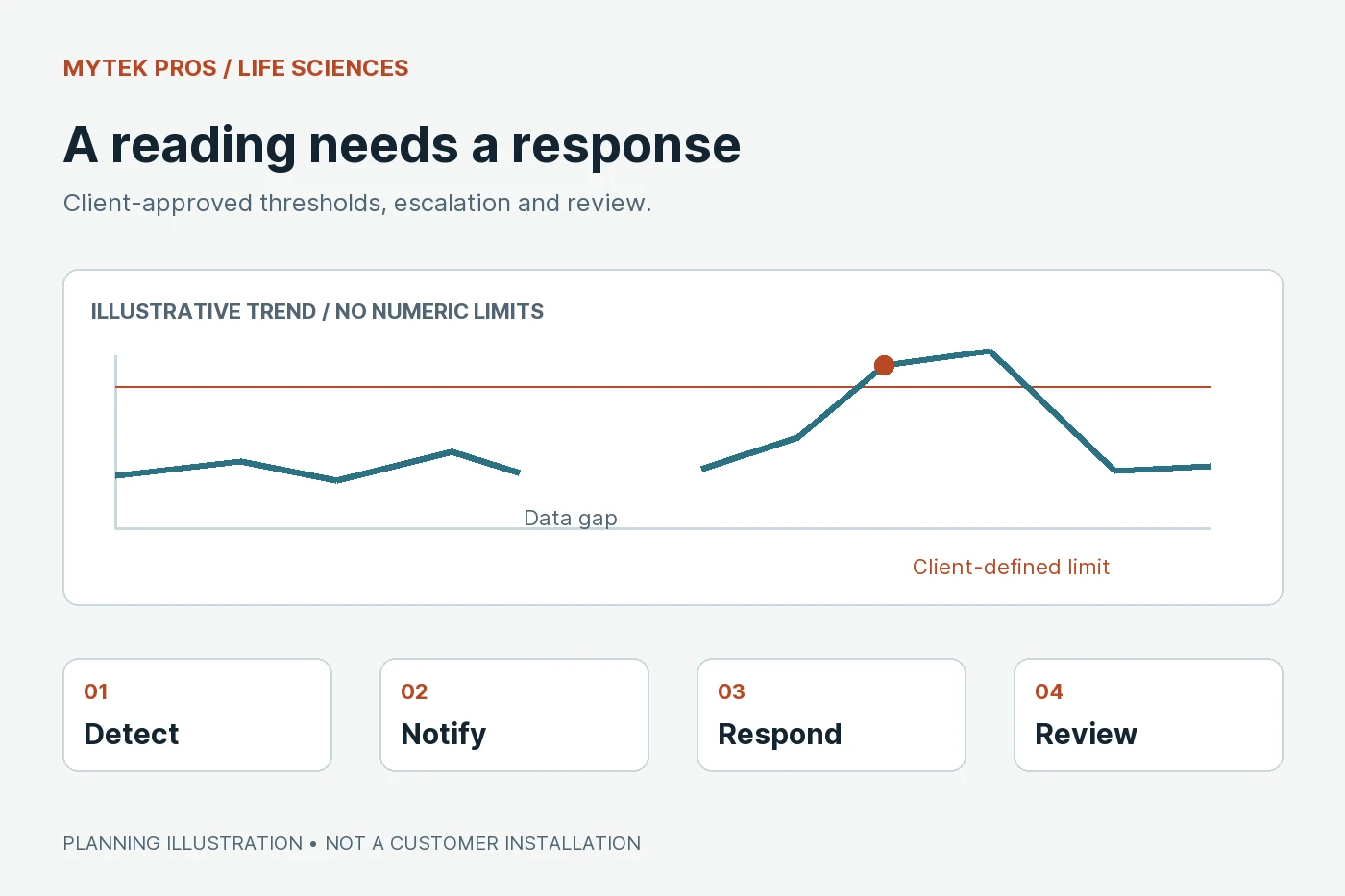The height and width of the screenshot is (896, 1345).
Task: Click the 'MYTEK PROS / LIFE SCIENCES' header text
Action: (x=236, y=68)
